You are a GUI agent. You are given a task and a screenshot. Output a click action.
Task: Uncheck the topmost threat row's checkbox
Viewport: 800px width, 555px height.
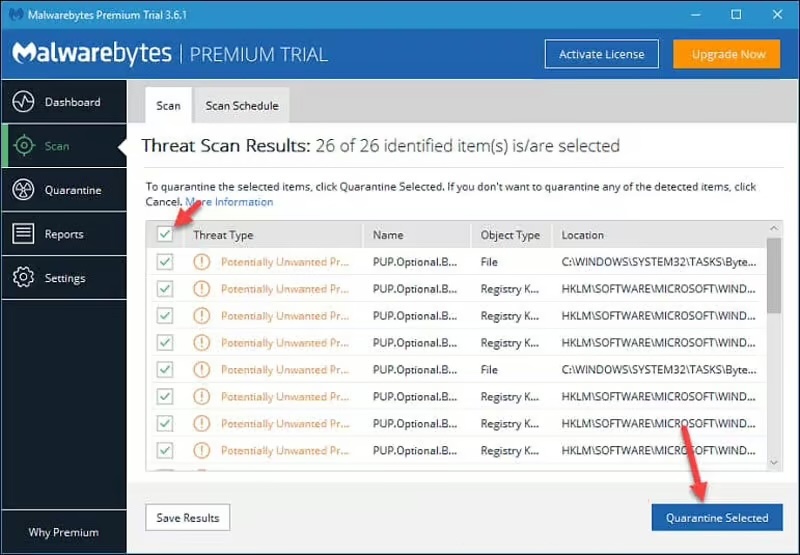pyautogui.click(x=165, y=262)
